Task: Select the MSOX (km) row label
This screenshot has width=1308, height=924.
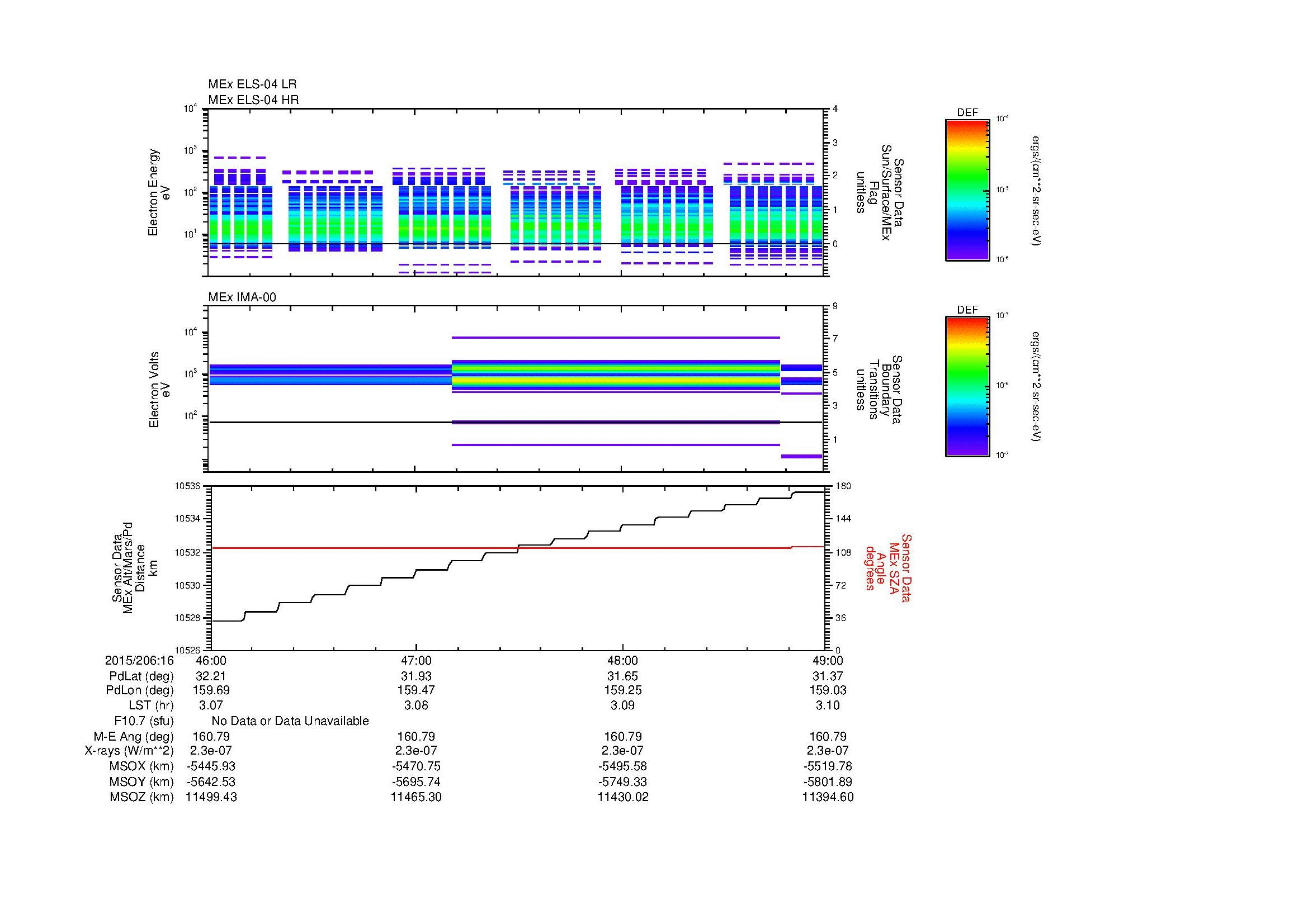Action: 141,766
